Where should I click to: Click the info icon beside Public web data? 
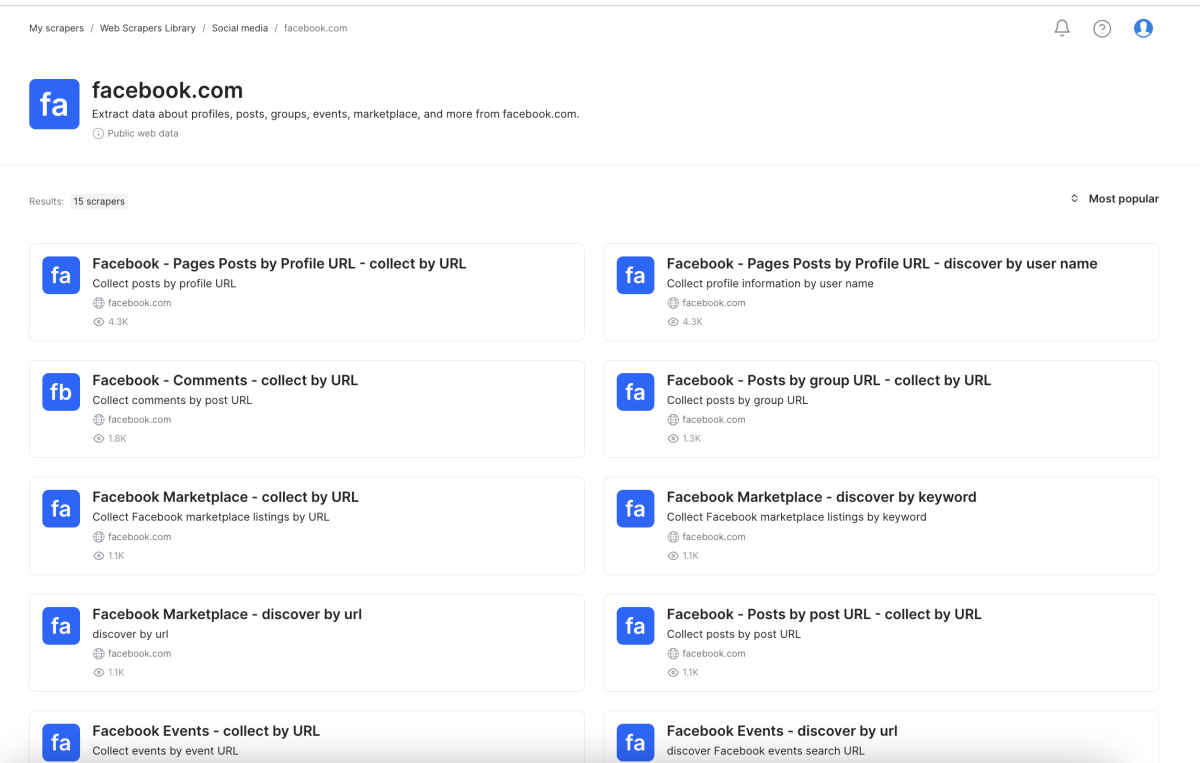click(98, 133)
